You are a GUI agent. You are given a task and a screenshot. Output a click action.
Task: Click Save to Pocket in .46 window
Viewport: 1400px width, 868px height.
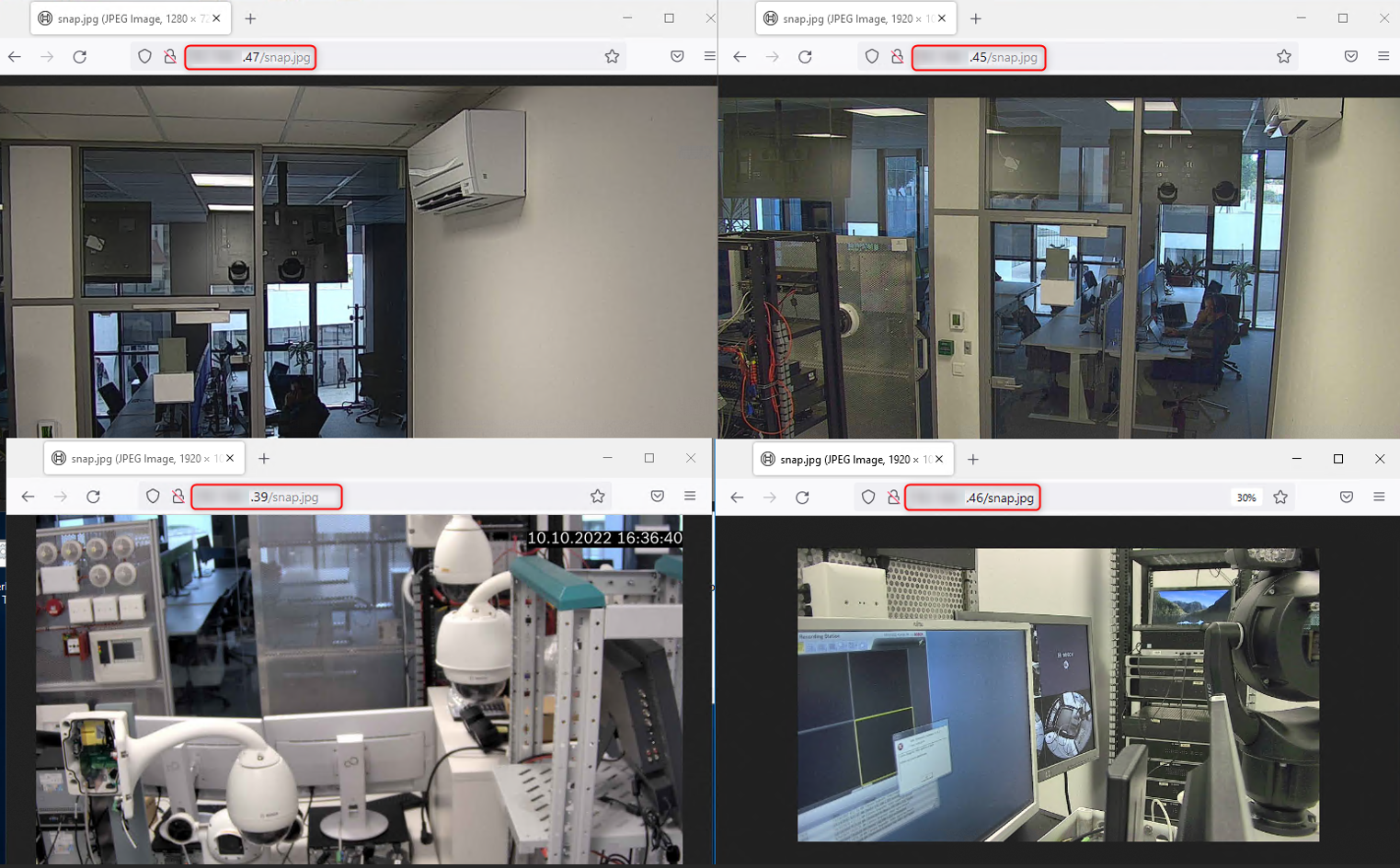[x=1347, y=497]
